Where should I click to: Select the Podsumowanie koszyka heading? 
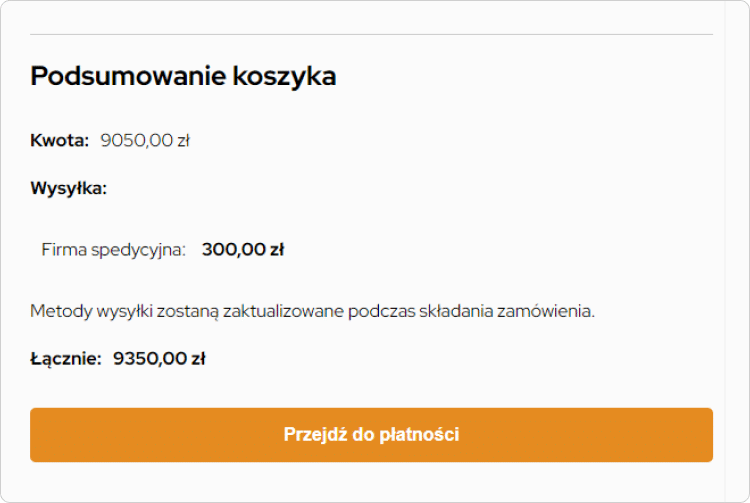183,76
